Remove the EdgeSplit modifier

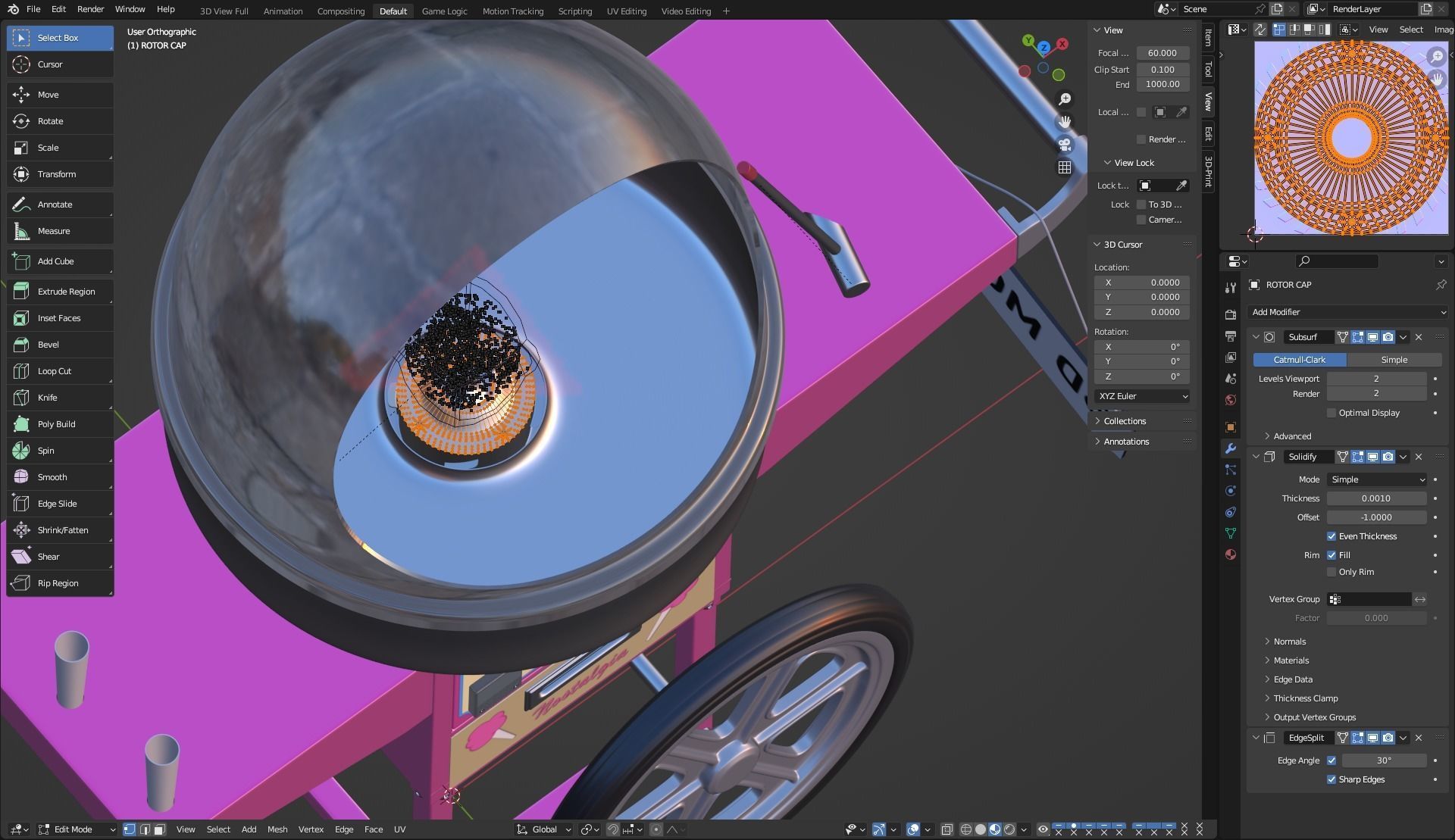(x=1419, y=738)
